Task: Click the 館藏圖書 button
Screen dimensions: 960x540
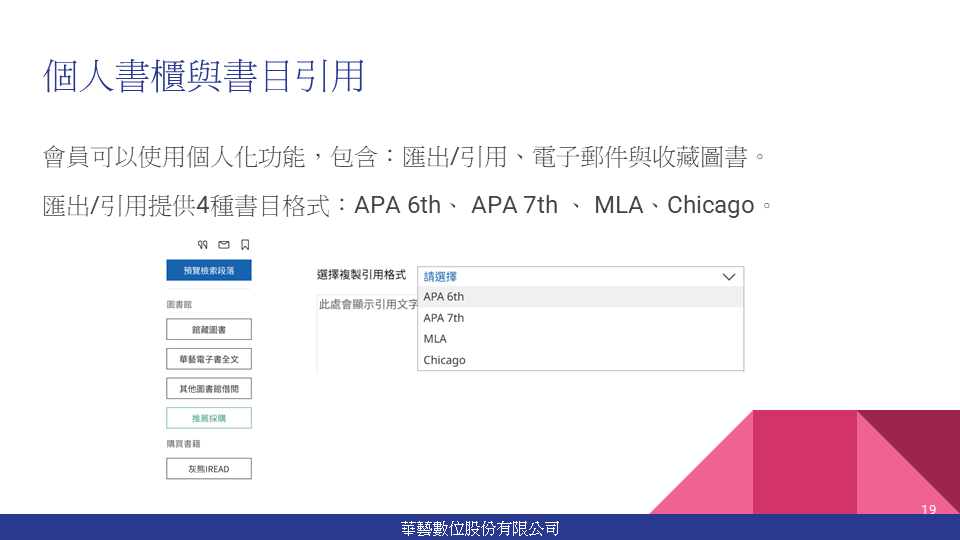Action: (209, 329)
